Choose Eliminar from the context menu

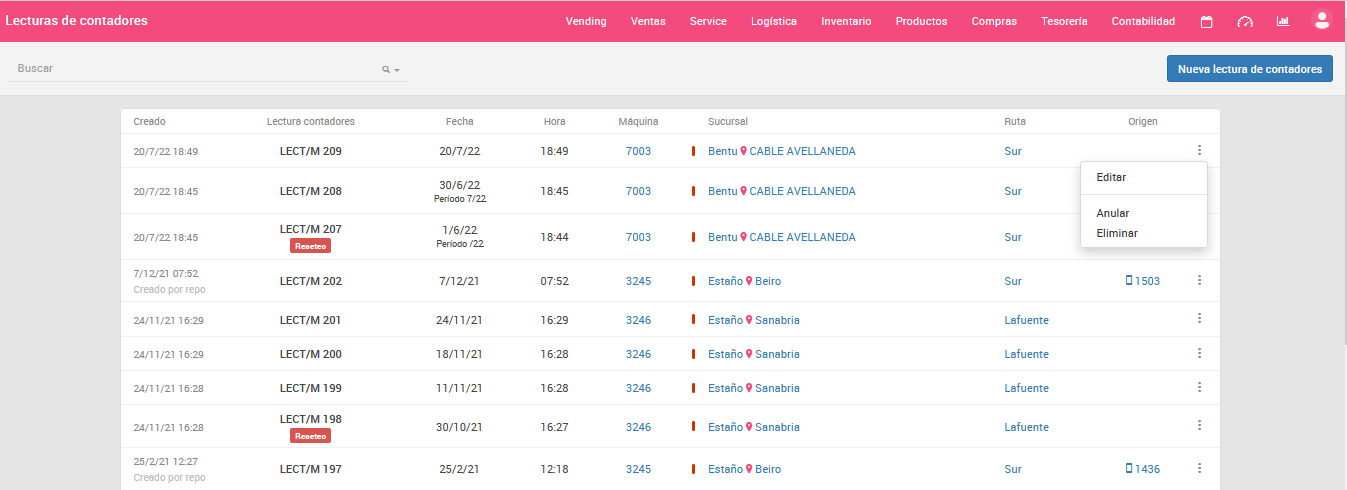click(1117, 233)
